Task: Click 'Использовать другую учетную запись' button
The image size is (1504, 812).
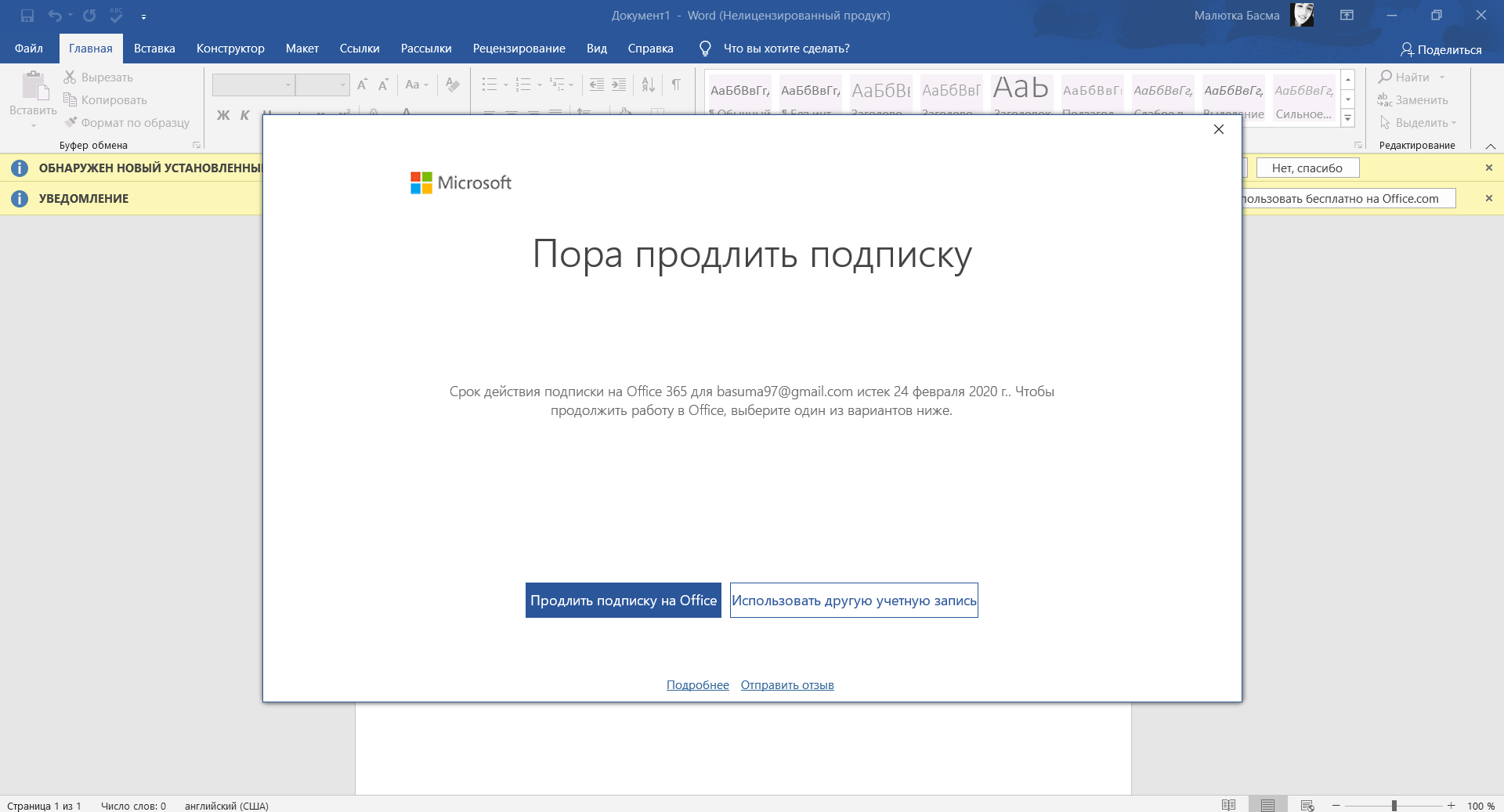Action: [854, 601]
